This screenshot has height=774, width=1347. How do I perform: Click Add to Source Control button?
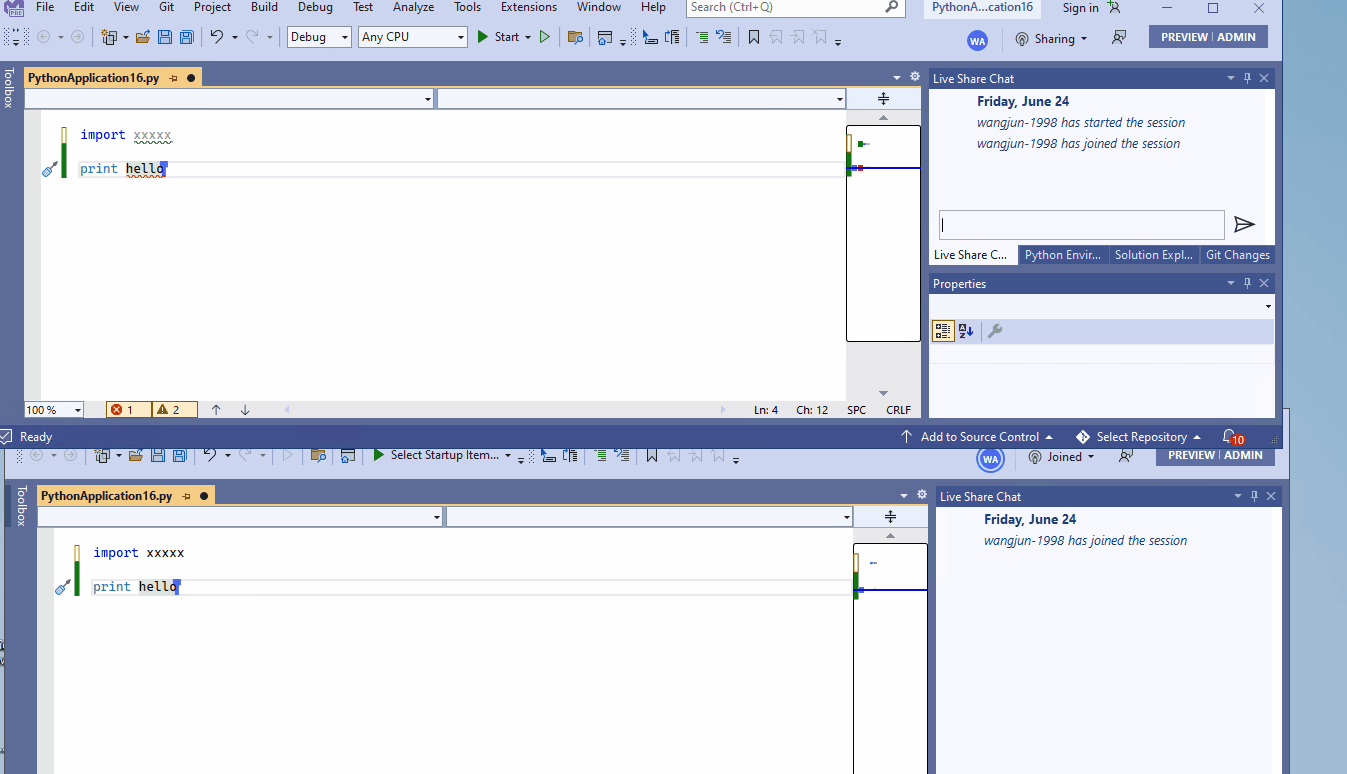point(977,437)
